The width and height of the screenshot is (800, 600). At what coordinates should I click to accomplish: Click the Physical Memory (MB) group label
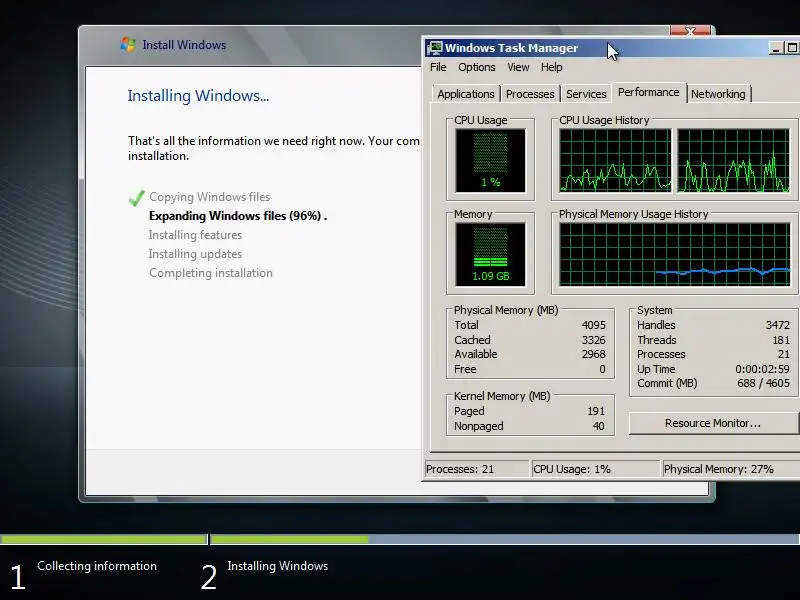pyautogui.click(x=506, y=310)
